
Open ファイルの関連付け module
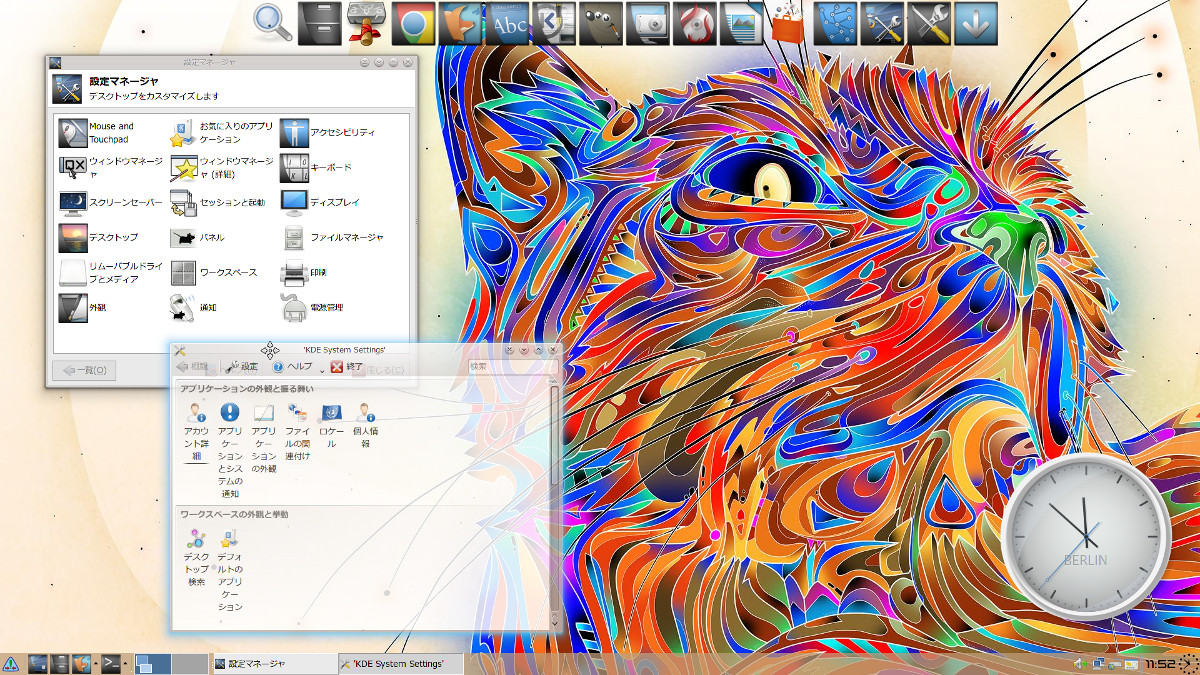298,430
